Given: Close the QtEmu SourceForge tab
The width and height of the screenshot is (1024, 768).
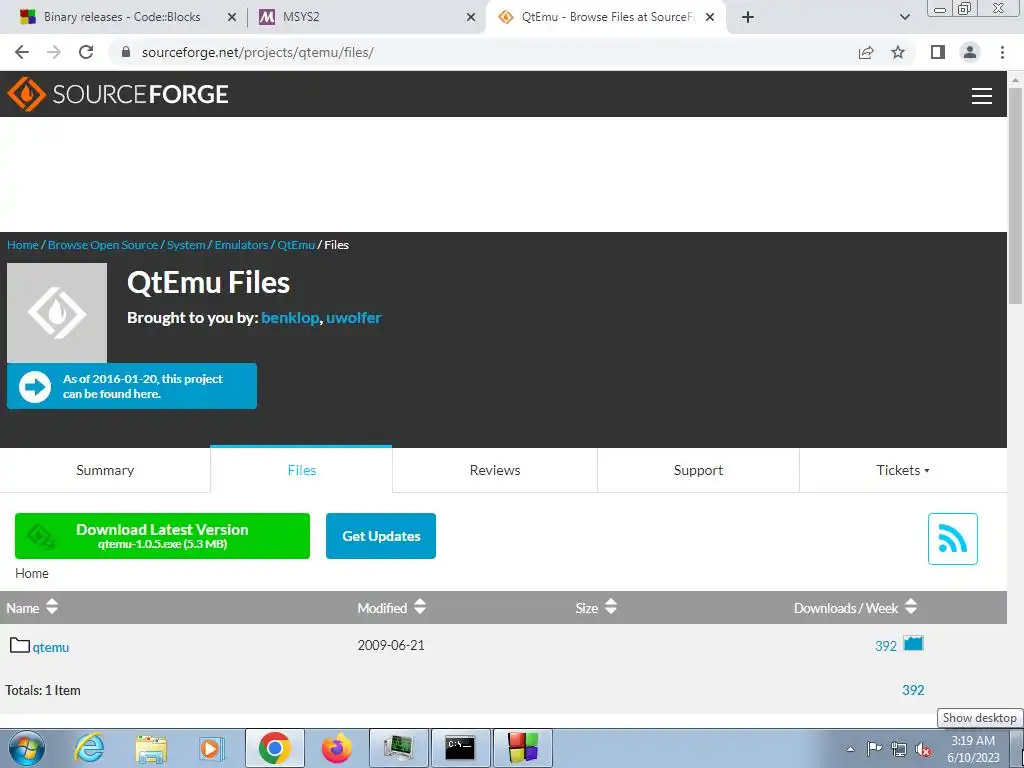Looking at the screenshot, I should 710,18.
